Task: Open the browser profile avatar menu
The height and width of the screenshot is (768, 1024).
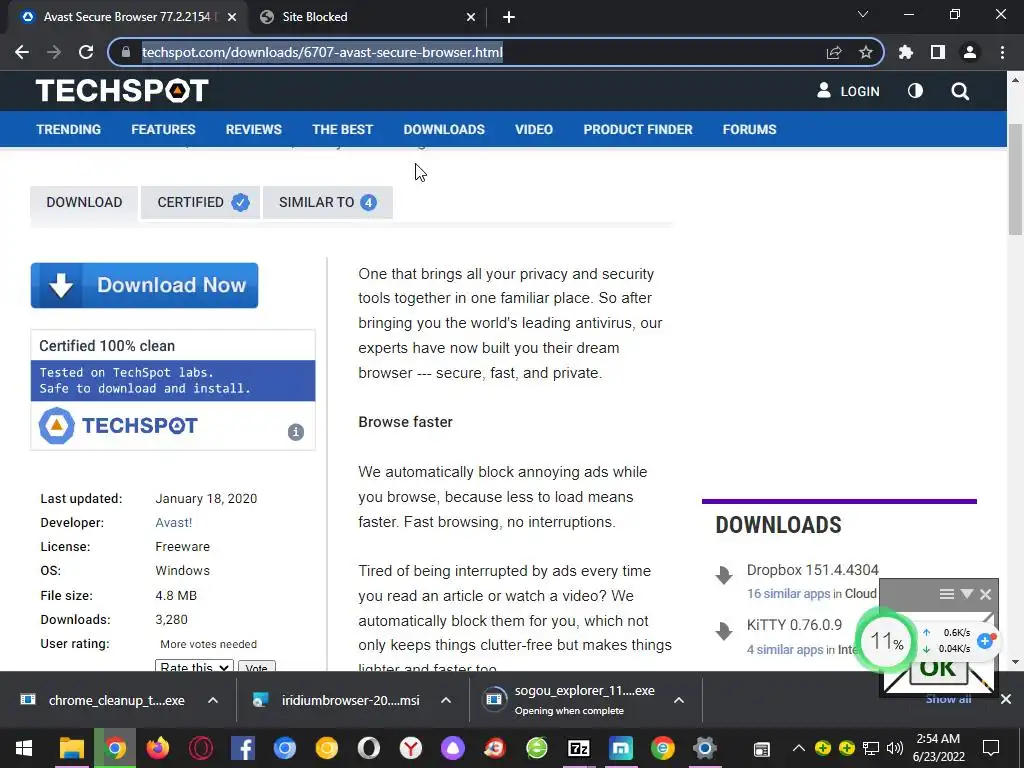Action: 970,52
